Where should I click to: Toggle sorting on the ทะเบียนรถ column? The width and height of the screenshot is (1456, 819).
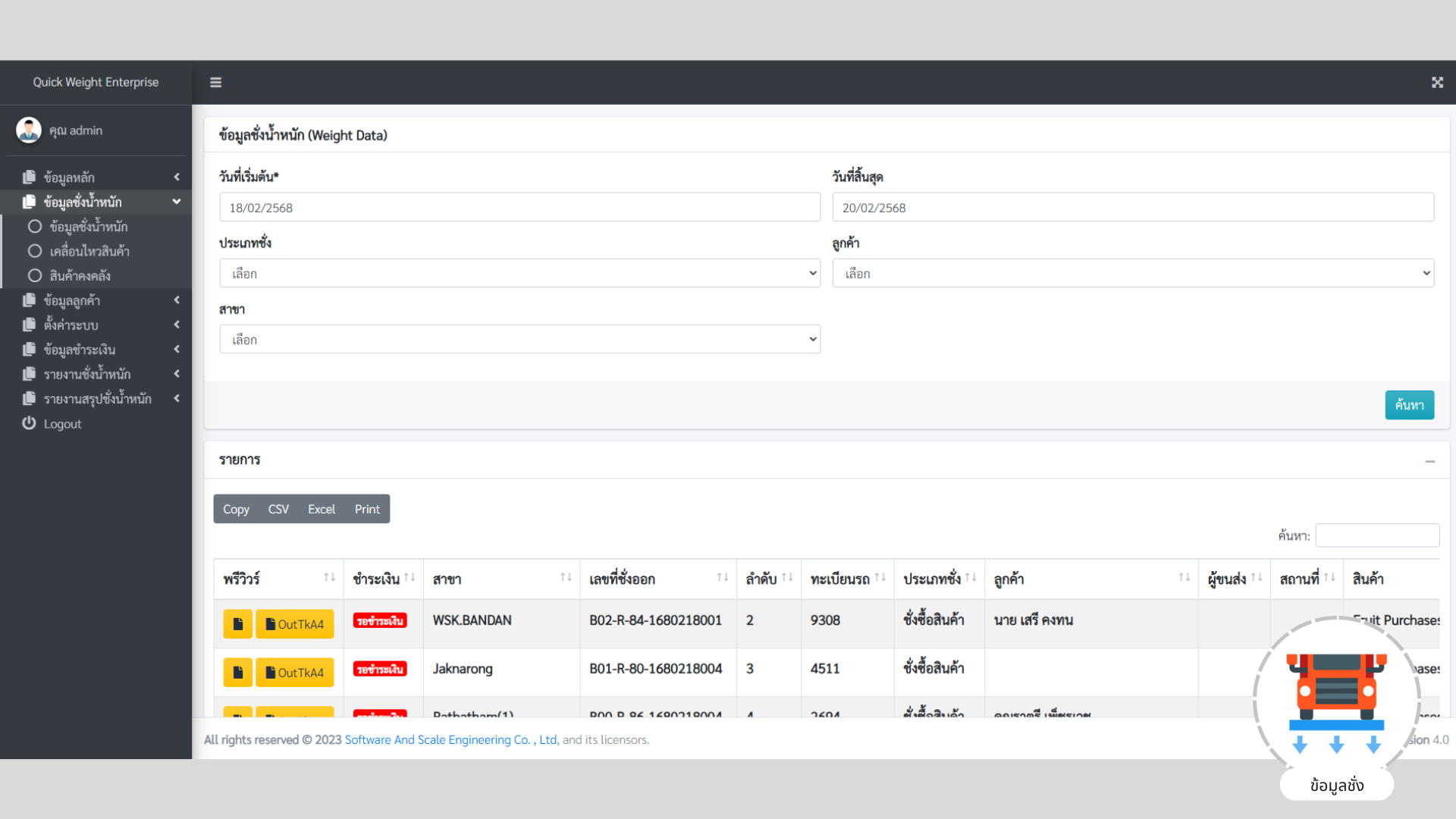coord(878,578)
